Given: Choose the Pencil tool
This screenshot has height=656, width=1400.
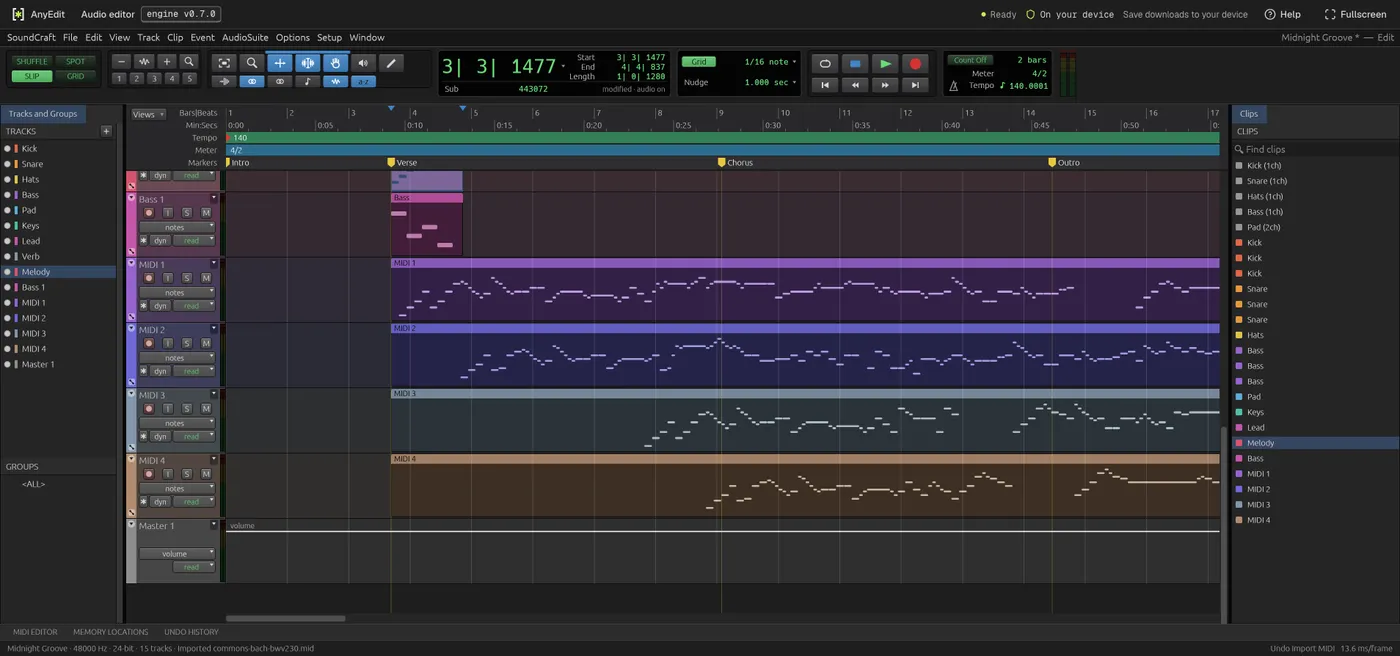Looking at the screenshot, I should pyautogui.click(x=391, y=63).
